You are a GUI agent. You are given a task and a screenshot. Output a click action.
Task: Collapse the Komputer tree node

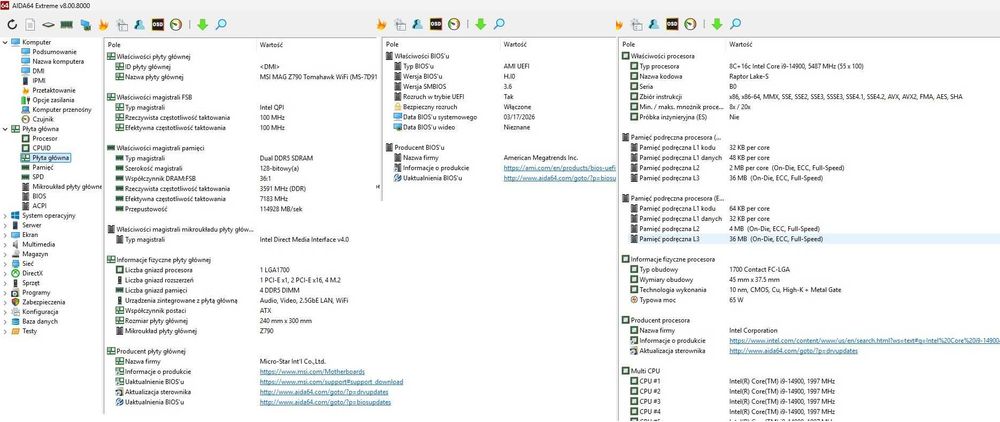6,42
